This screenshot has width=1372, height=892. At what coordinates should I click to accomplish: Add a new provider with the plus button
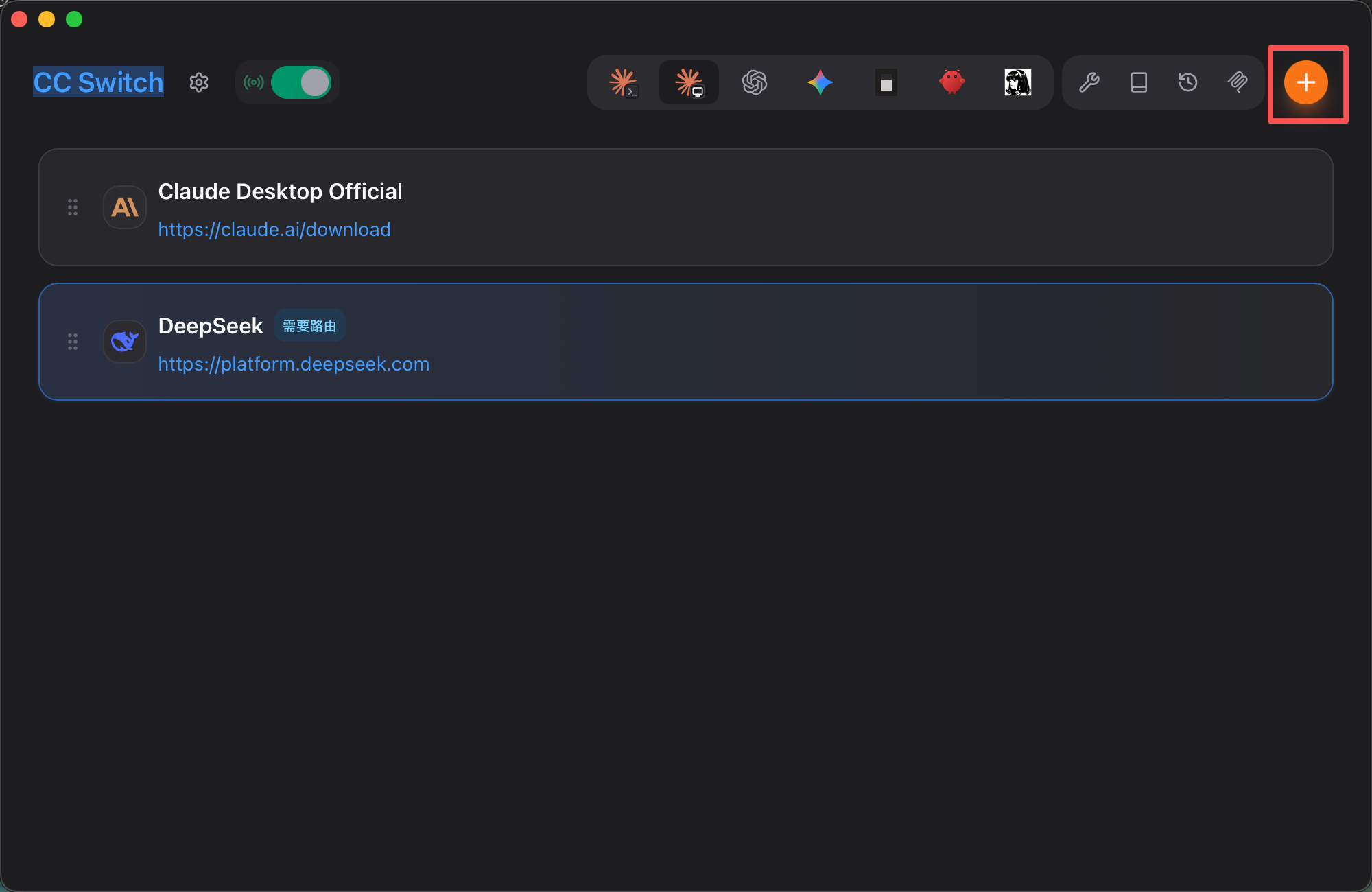(x=1306, y=82)
